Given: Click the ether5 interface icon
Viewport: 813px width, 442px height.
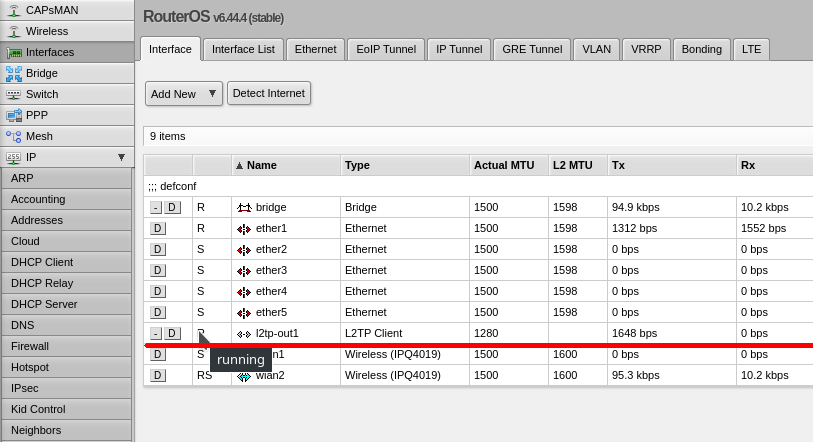Looking at the screenshot, I should pos(244,313).
